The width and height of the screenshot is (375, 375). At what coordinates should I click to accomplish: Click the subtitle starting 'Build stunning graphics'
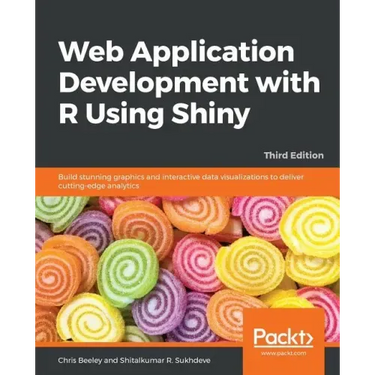point(181,181)
